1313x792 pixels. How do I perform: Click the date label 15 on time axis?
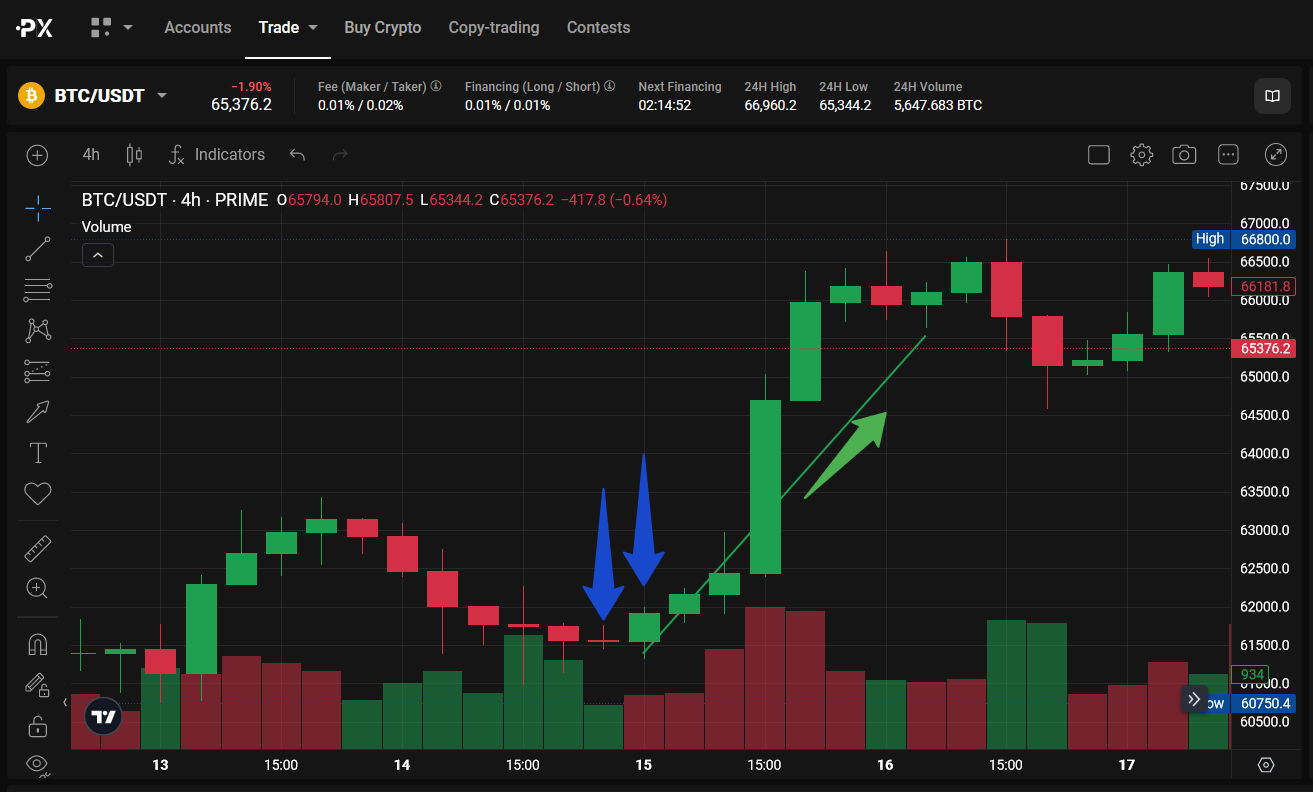pos(644,765)
